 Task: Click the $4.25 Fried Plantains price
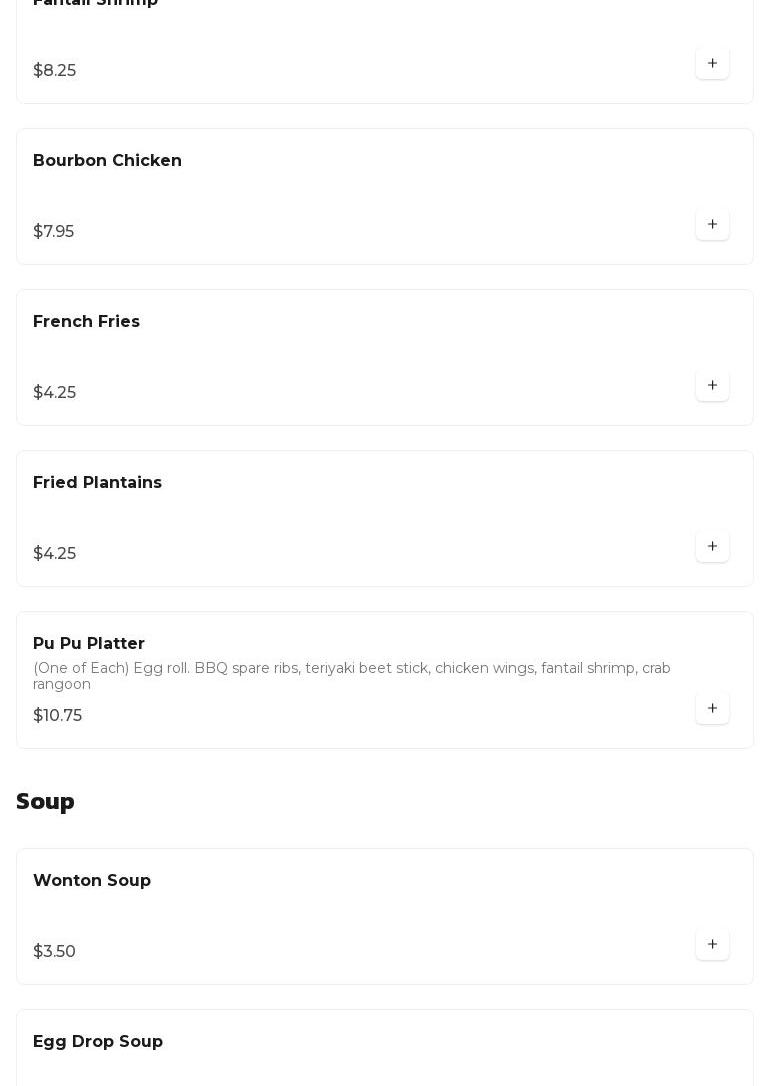[55, 554]
